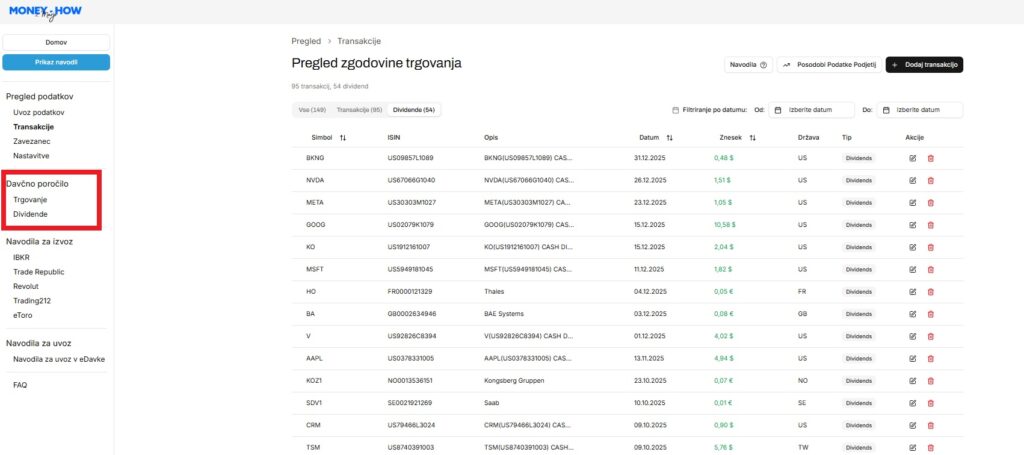Switch to the Vse (149) tab
This screenshot has height=455, width=1024.
[311, 110]
